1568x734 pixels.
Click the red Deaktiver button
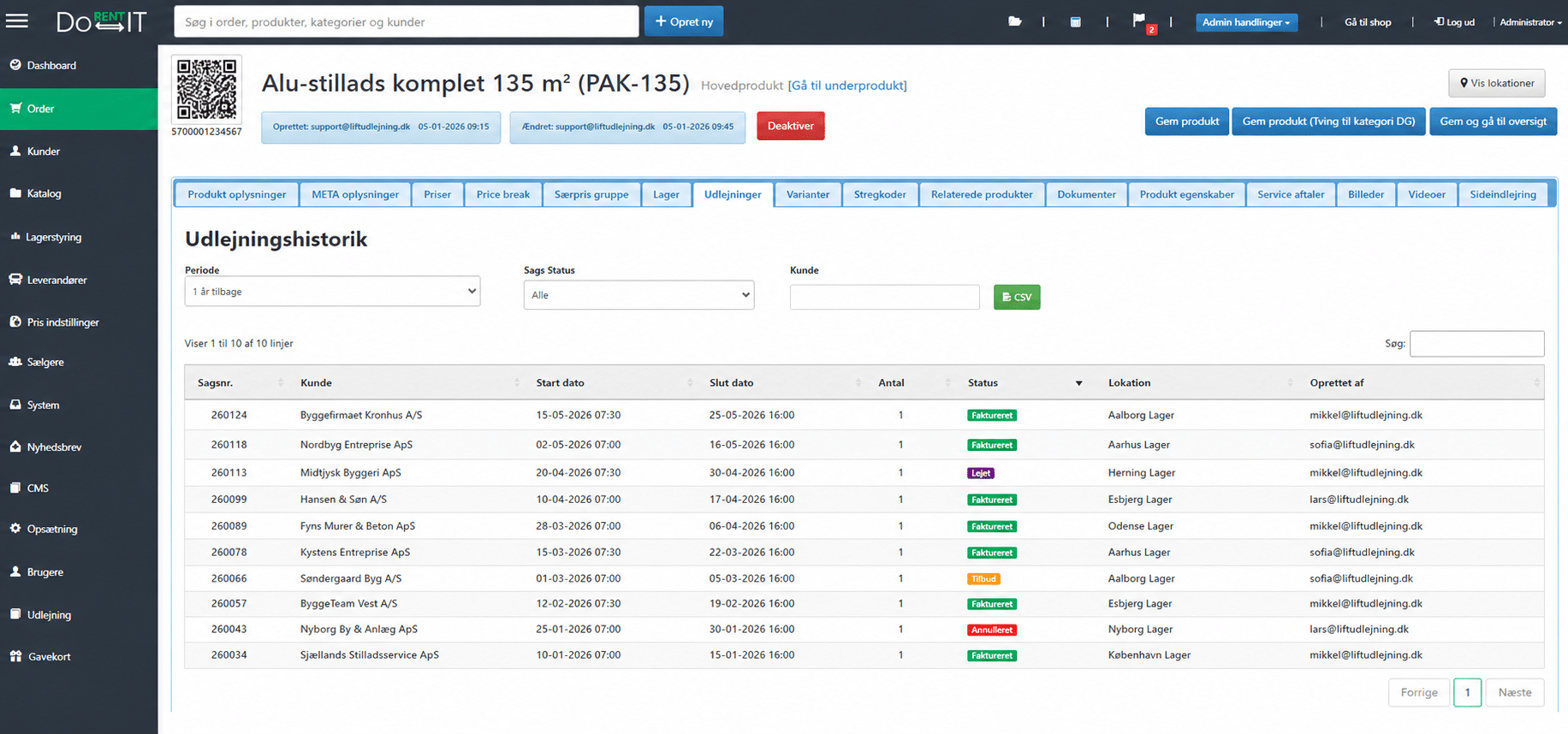click(x=791, y=126)
